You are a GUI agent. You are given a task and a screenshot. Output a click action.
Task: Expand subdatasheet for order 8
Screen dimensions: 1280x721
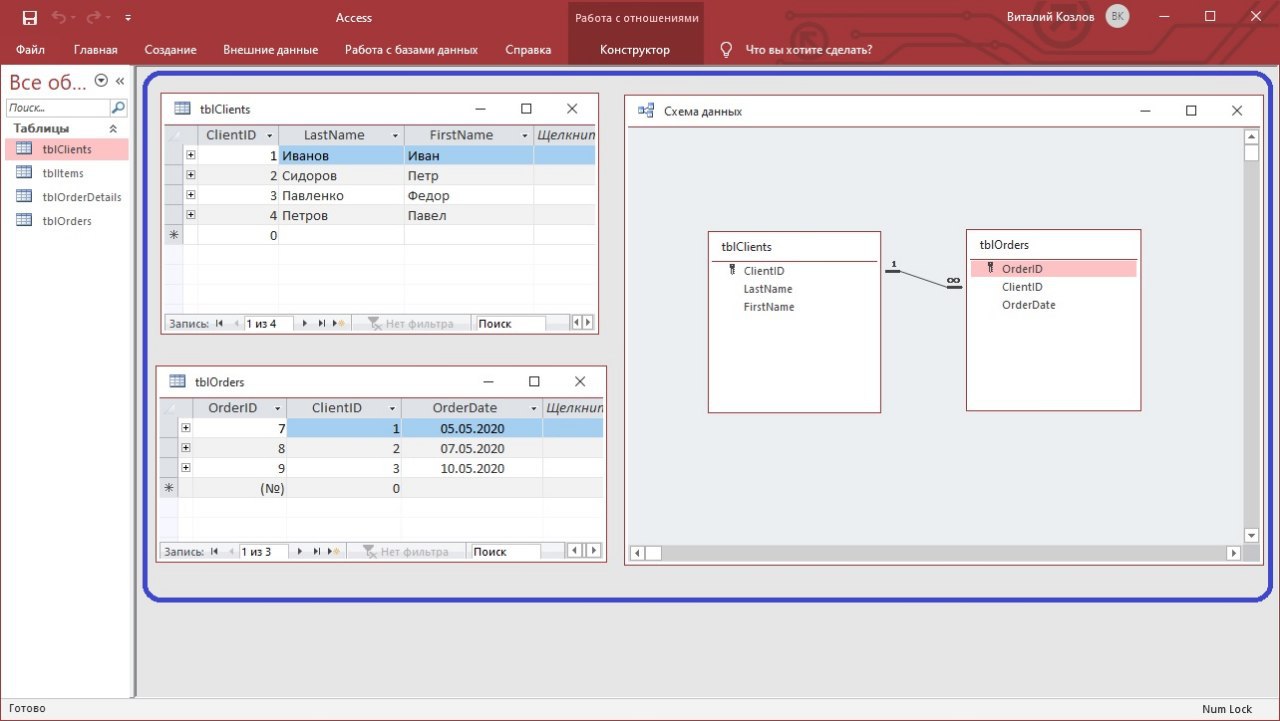[186, 448]
